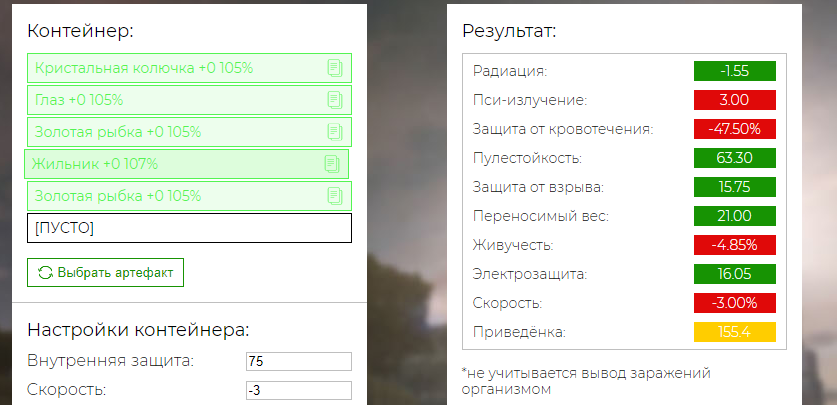Copy the last Золотая рыбка slot icon
837x405 pixels.
(335, 196)
